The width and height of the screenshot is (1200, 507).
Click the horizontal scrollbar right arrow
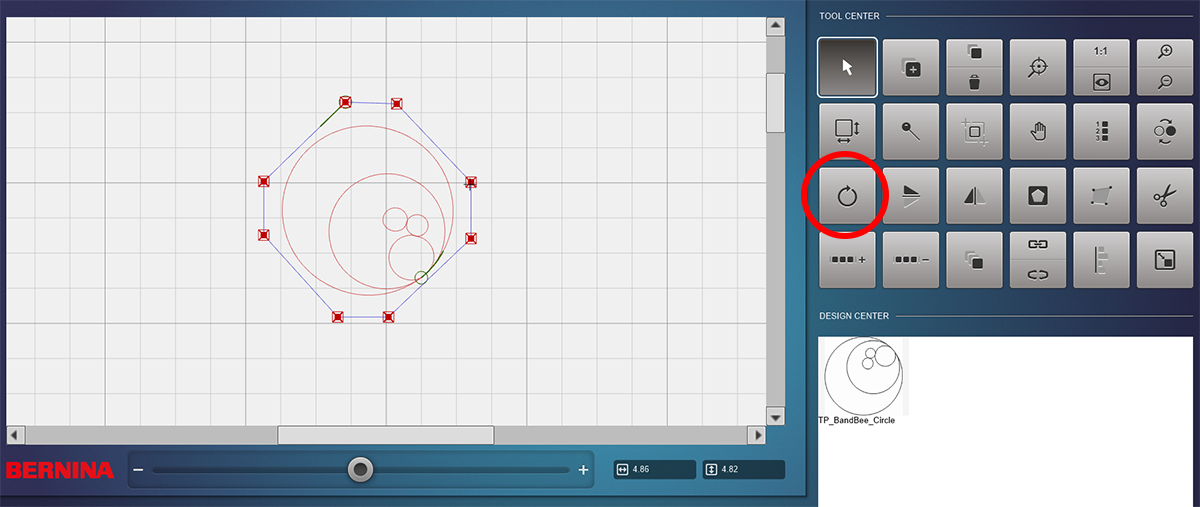(x=759, y=435)
